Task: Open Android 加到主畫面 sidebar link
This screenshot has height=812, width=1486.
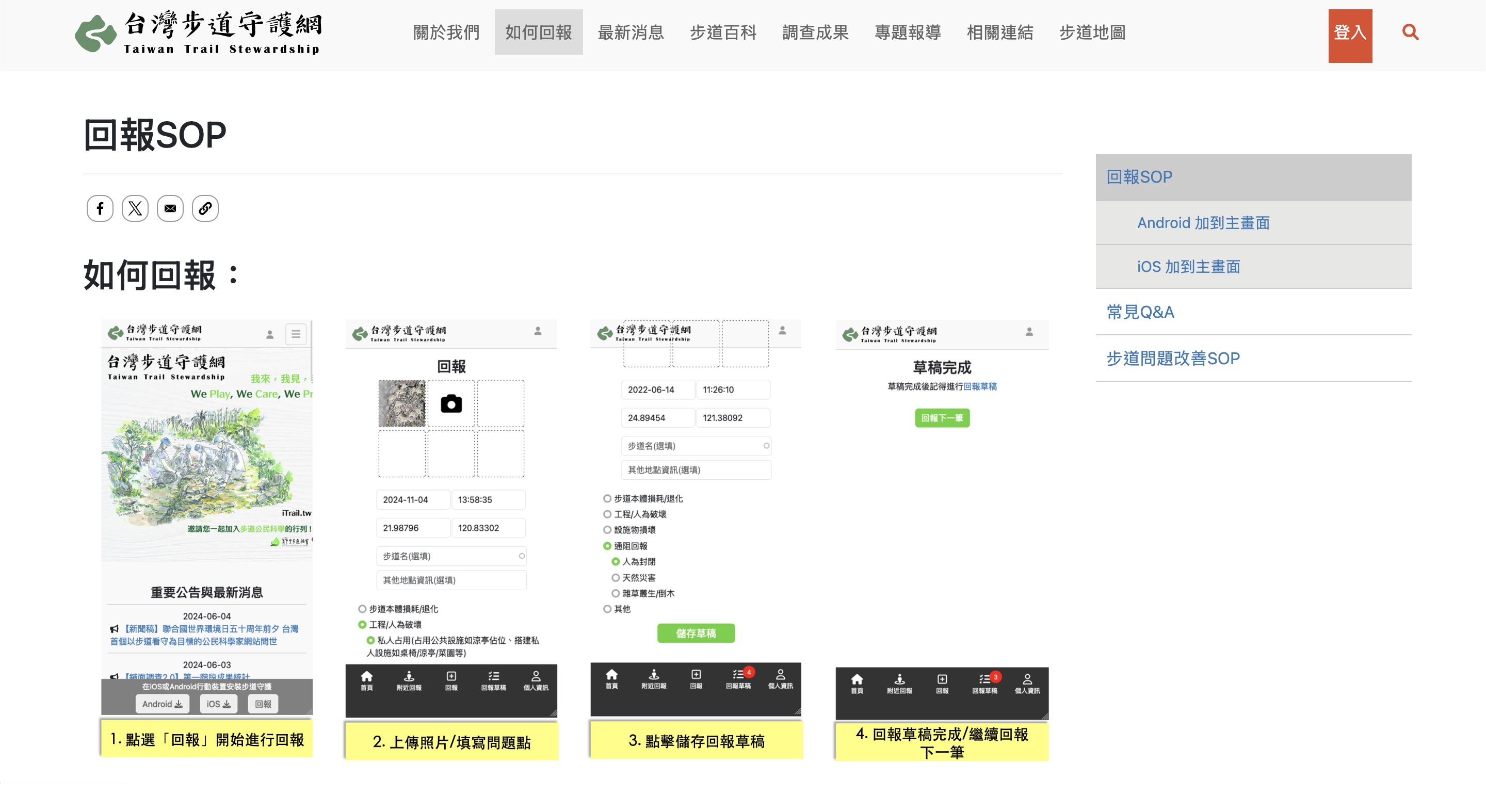Action: click(x=1203, y=223)
